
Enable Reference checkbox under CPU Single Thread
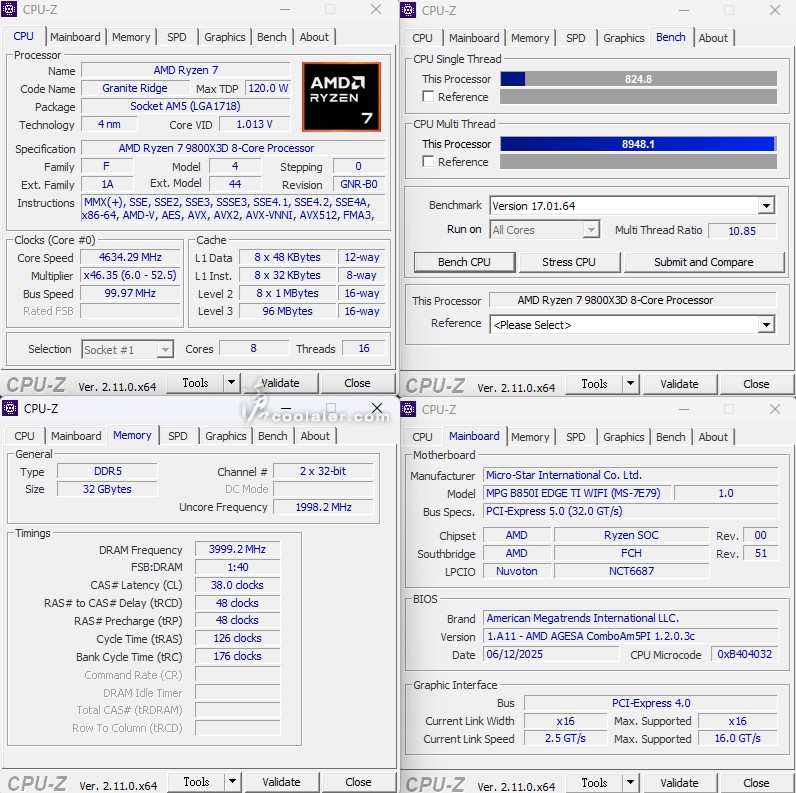click(x=428, y=96)
